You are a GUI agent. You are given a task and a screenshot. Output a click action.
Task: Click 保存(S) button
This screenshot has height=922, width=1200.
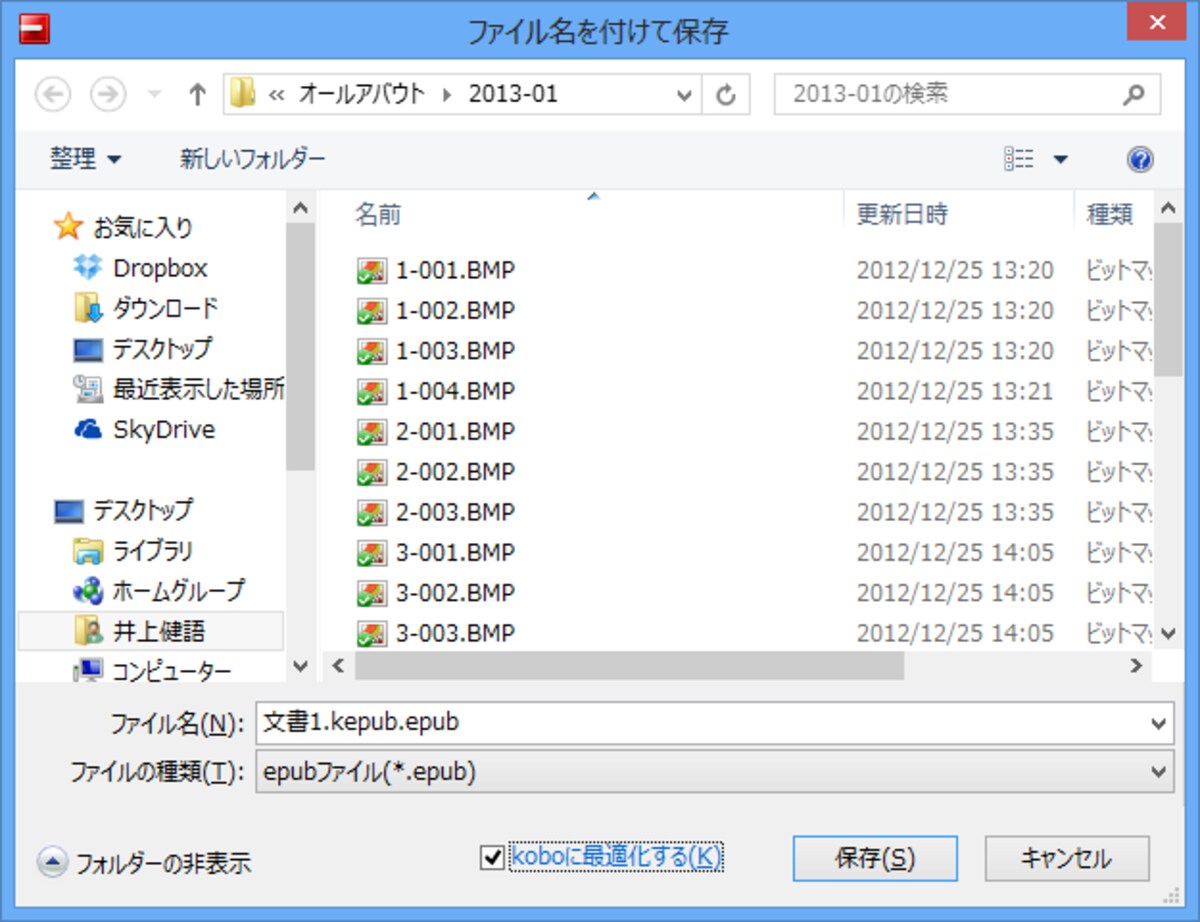point(875,858)
